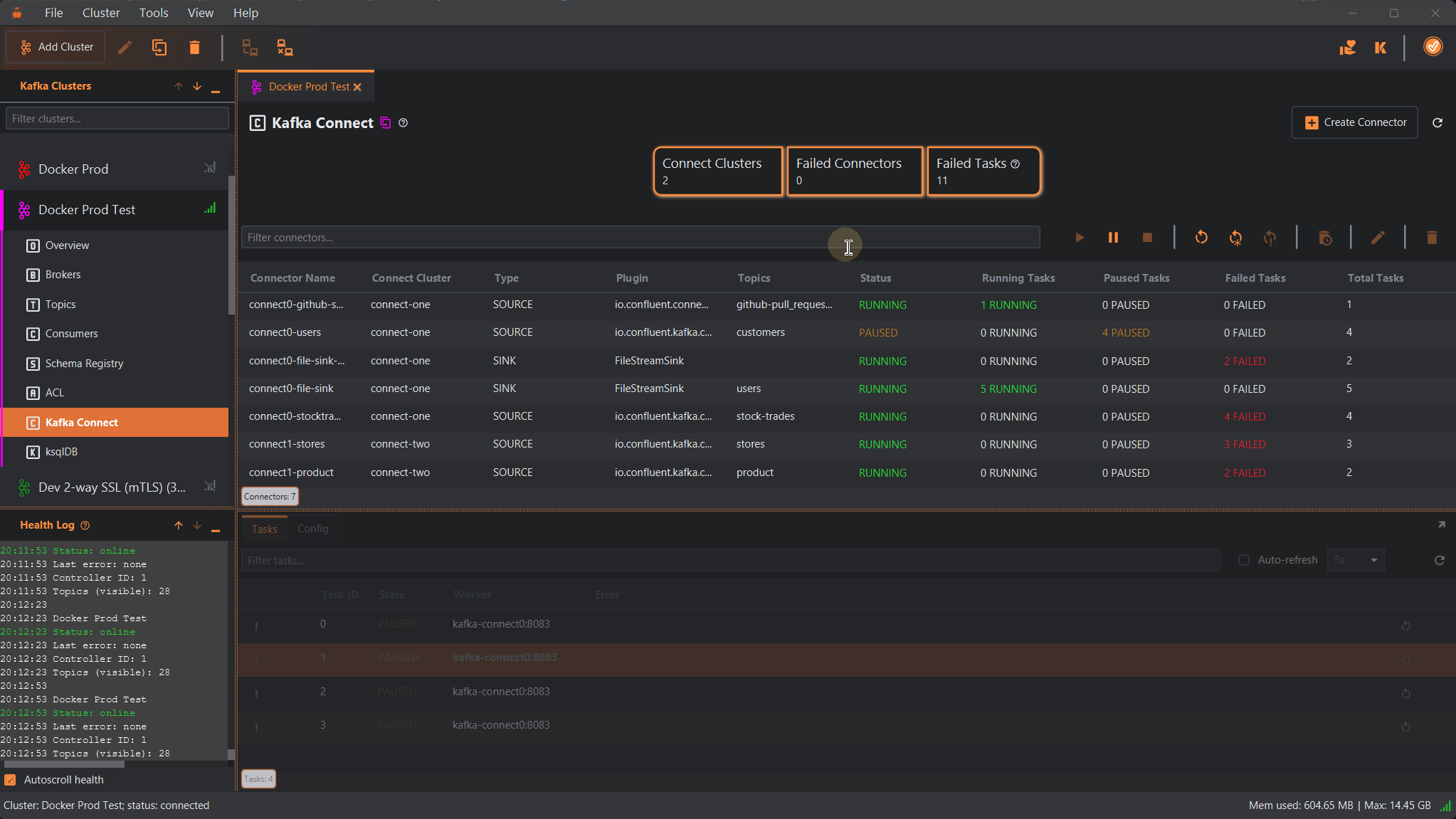Screen dimensions: 1456x819
Task: Stop the selected connector
Action: [x=1146, y=238]
